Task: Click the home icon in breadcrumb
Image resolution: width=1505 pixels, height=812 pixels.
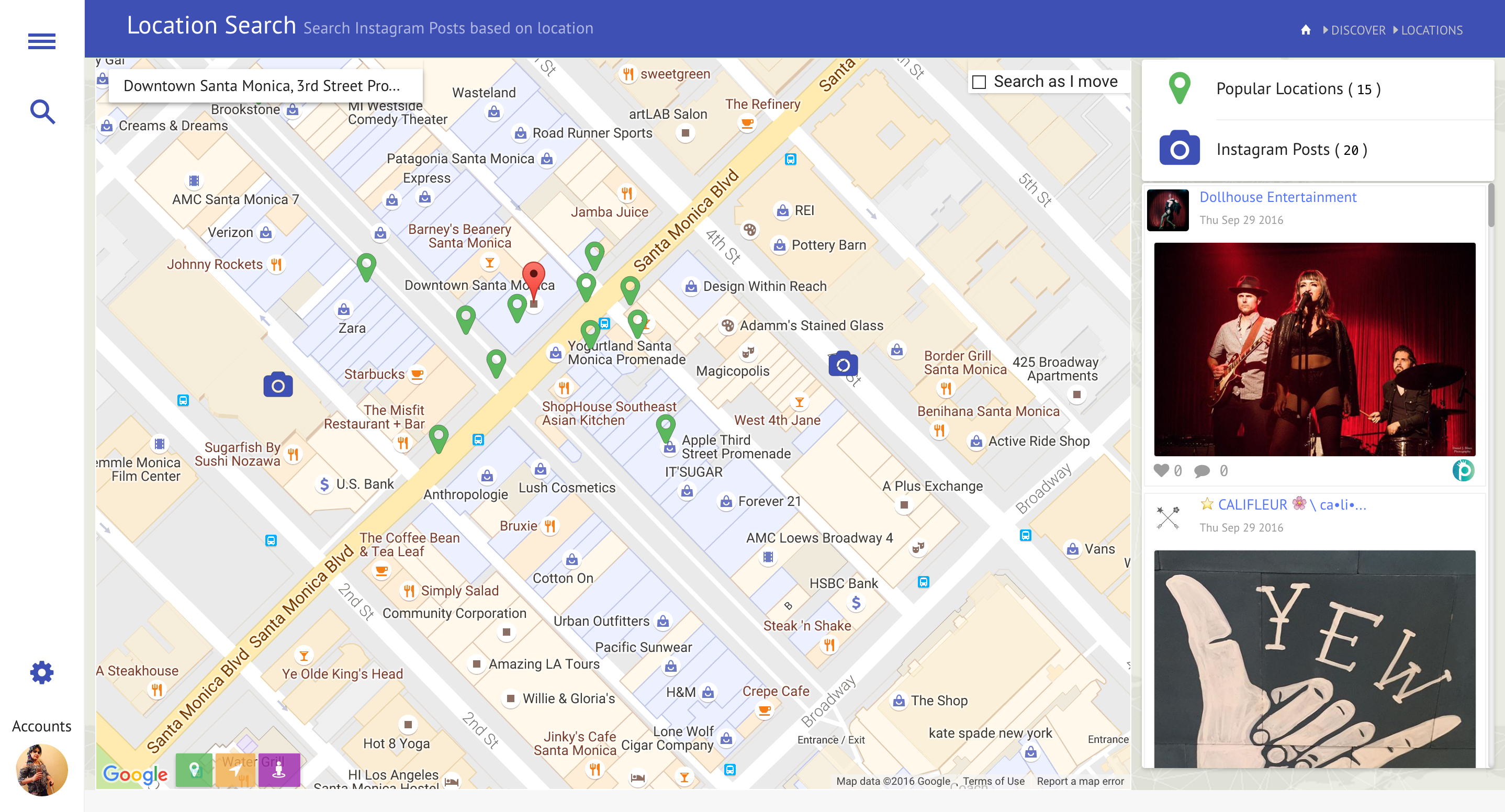Action: coord(1305,30)
